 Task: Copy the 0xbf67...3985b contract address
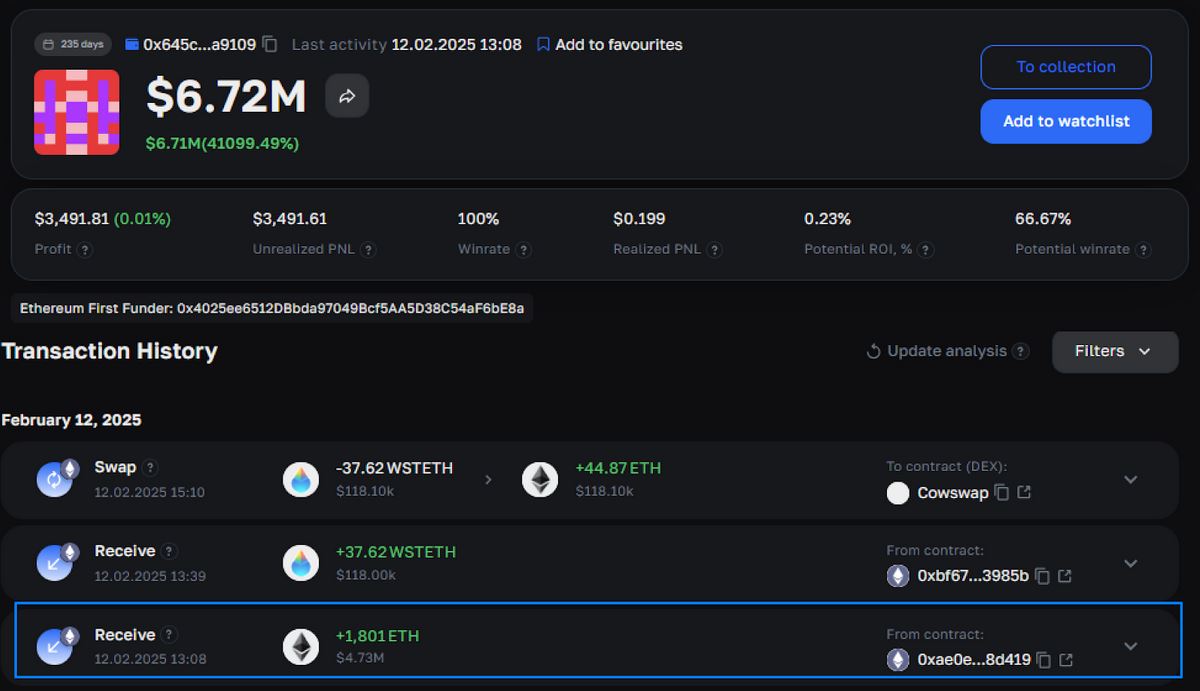[x=1042, y=576]
